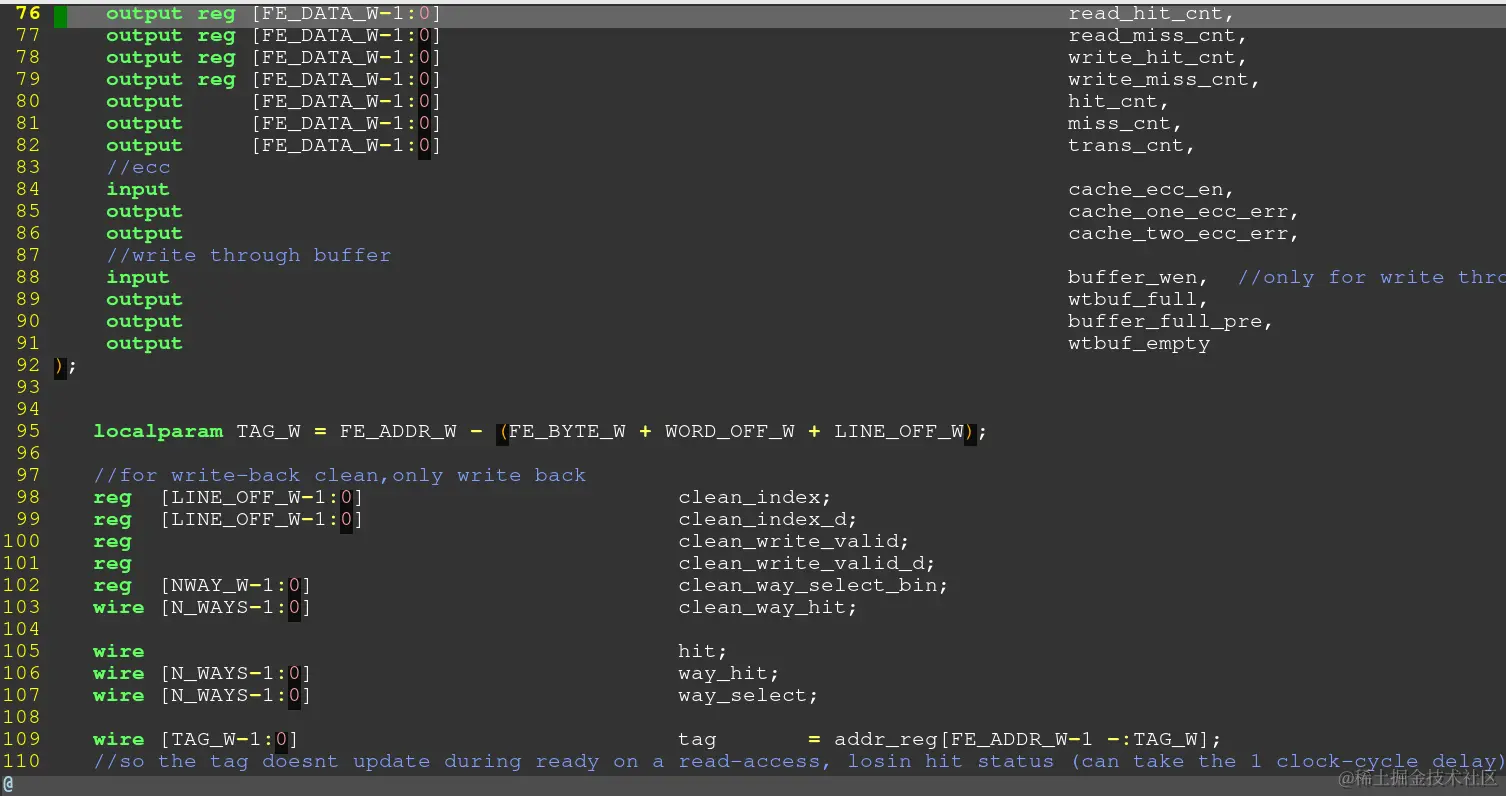The image size is (1506, 796).
Task: Click way_select wire name
Action: click(743, 696)
